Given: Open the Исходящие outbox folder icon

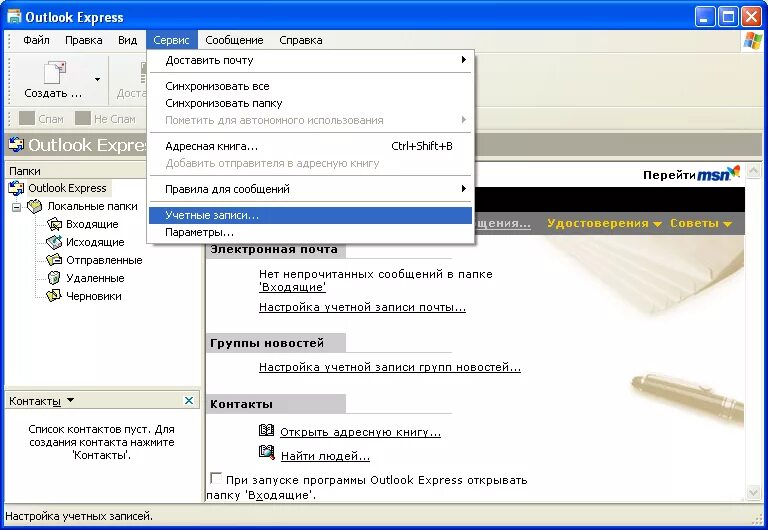Looking at the screenshot, I should [x=54, y=242].
